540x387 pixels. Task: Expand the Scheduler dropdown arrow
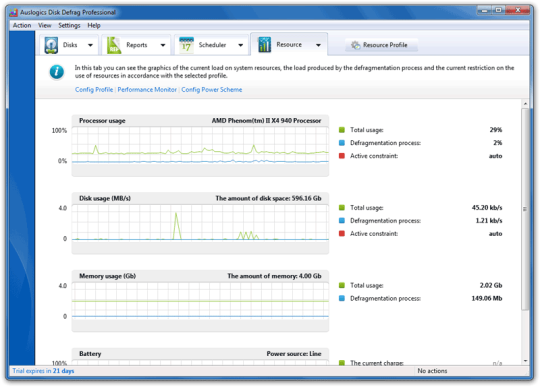click(240, 45)
